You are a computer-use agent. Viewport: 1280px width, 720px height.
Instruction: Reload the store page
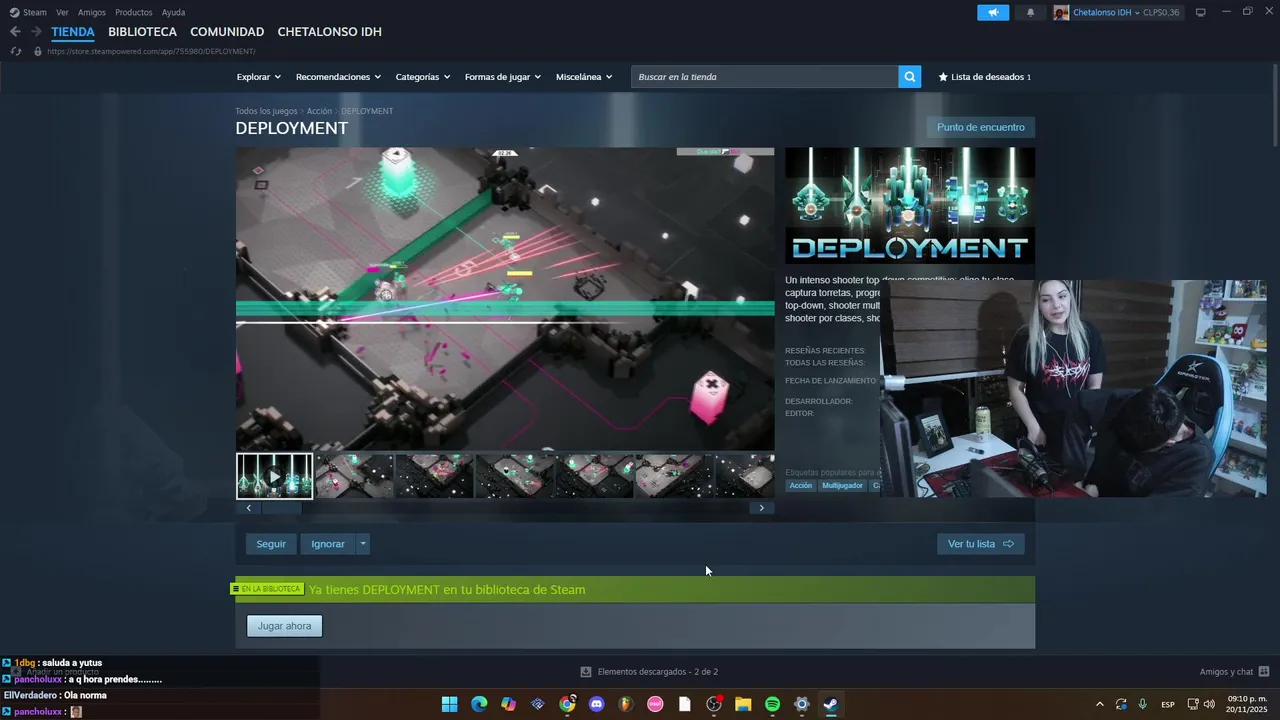16,51
